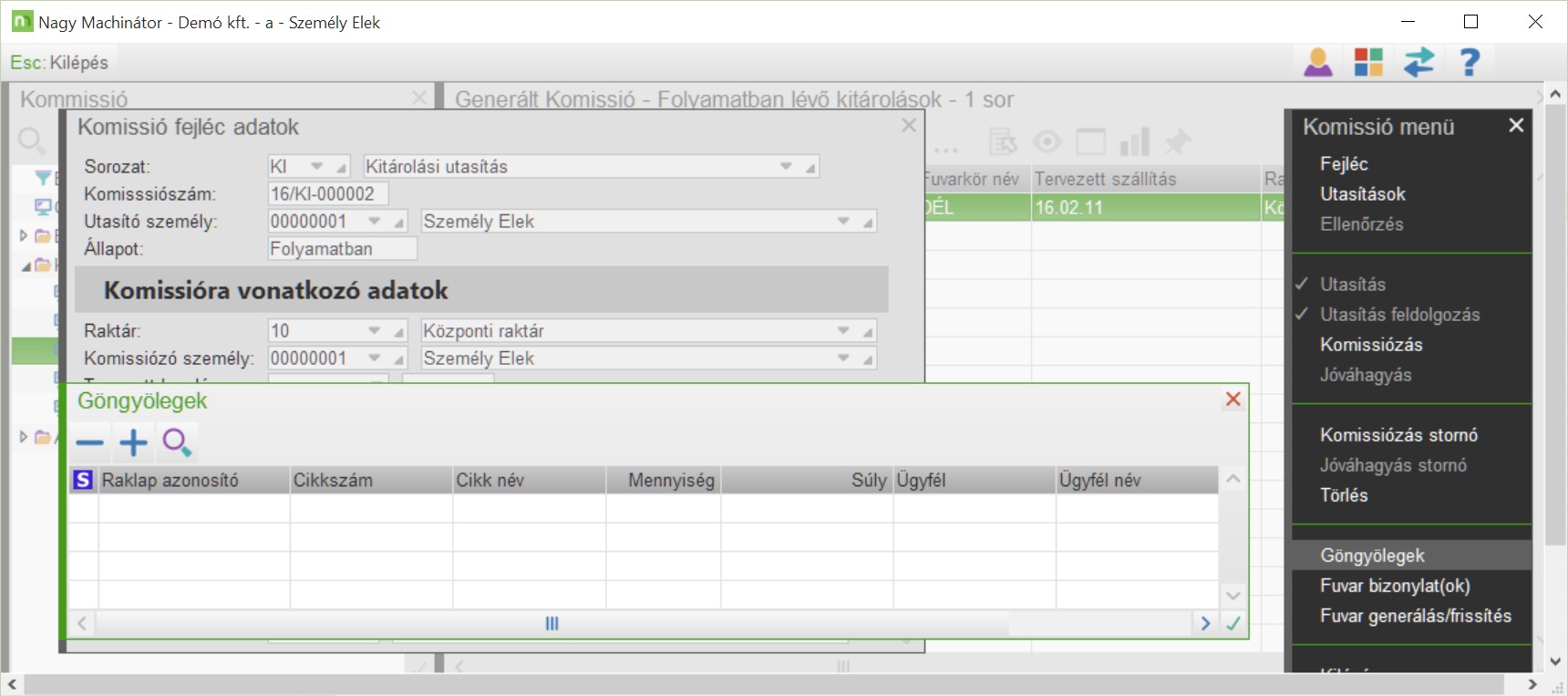Viewport: 1568px width, 696px height.
Task: Open Komissiózó személy code dropdown
Action: [x=374, y=358]
